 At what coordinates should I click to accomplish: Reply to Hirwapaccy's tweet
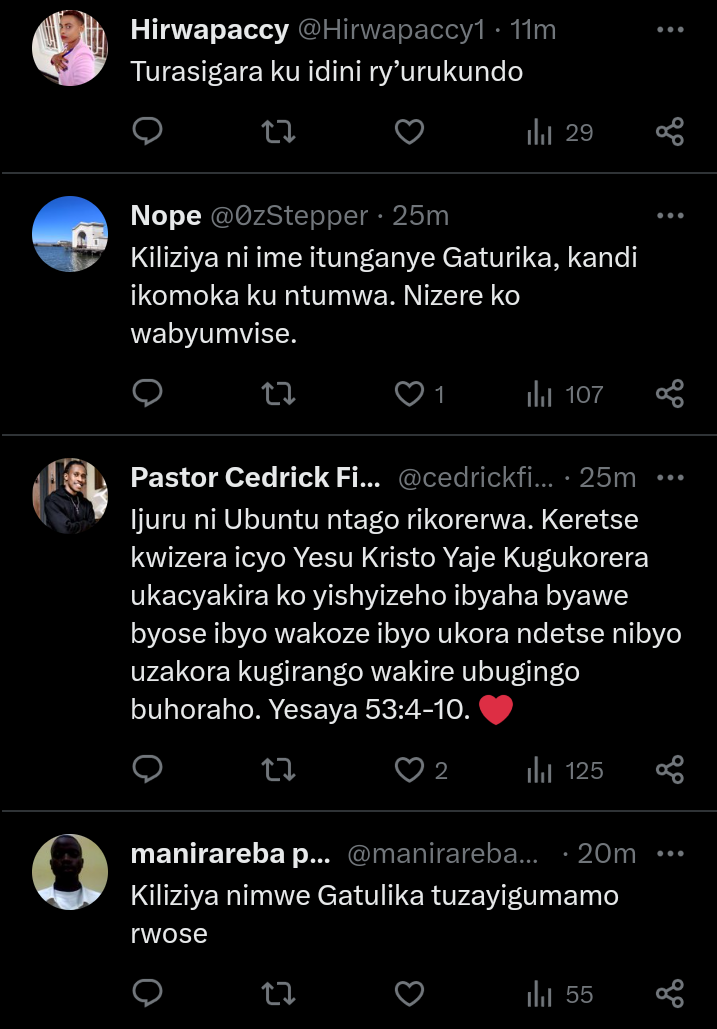tap(148, 131)
